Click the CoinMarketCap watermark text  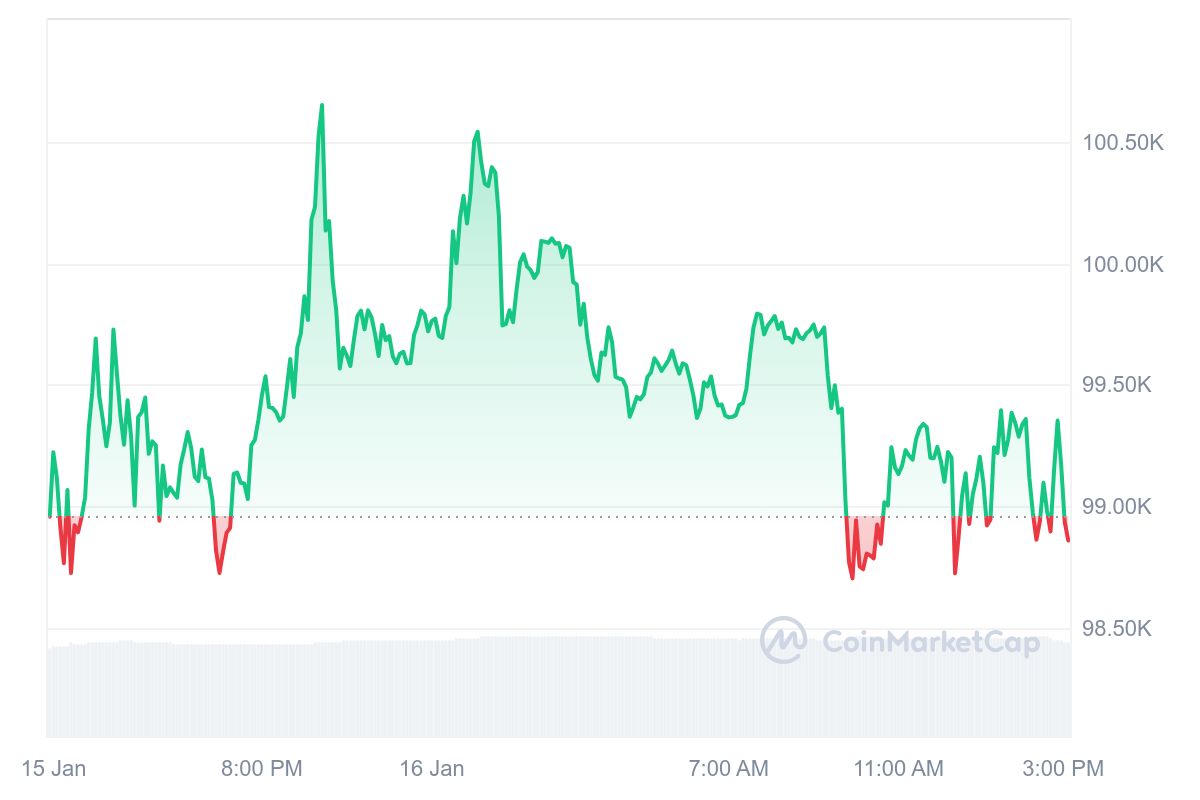click(x=930, y=642)
